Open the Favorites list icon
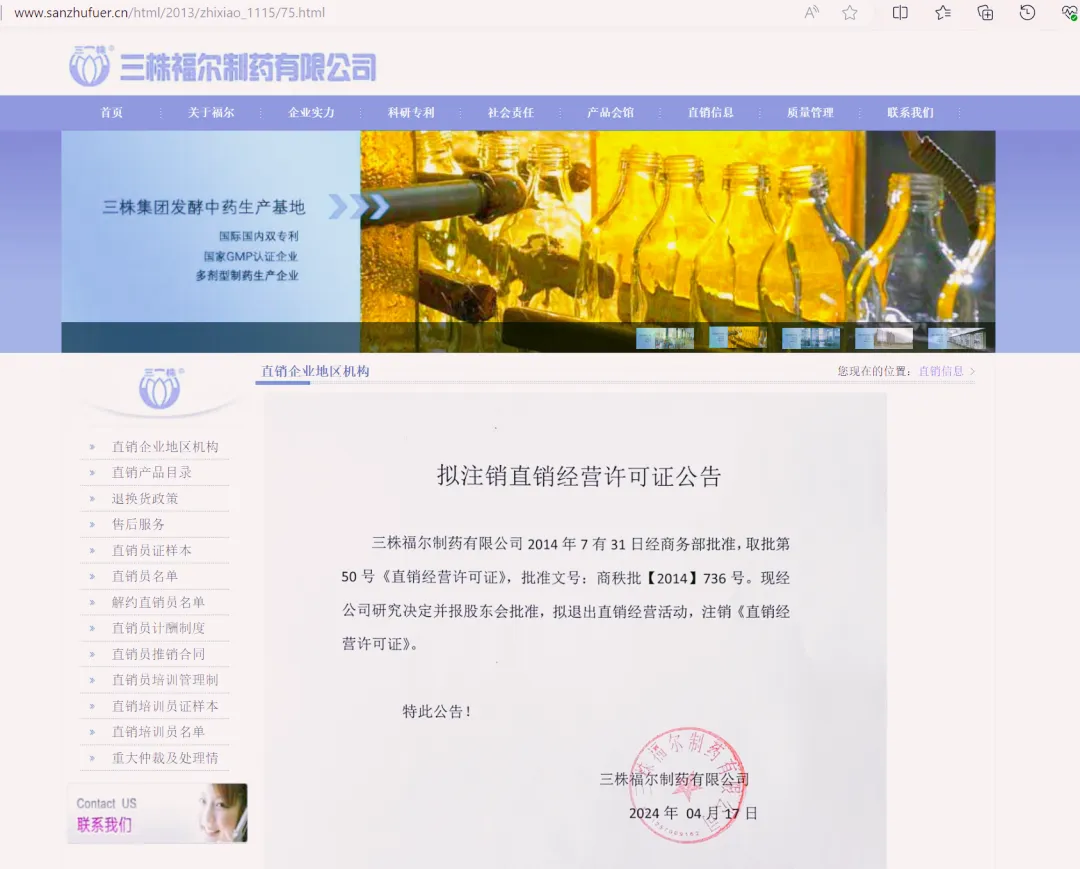Image resolution: width=1080 pixels, height=869 pixels. click(x=943, y=12)
